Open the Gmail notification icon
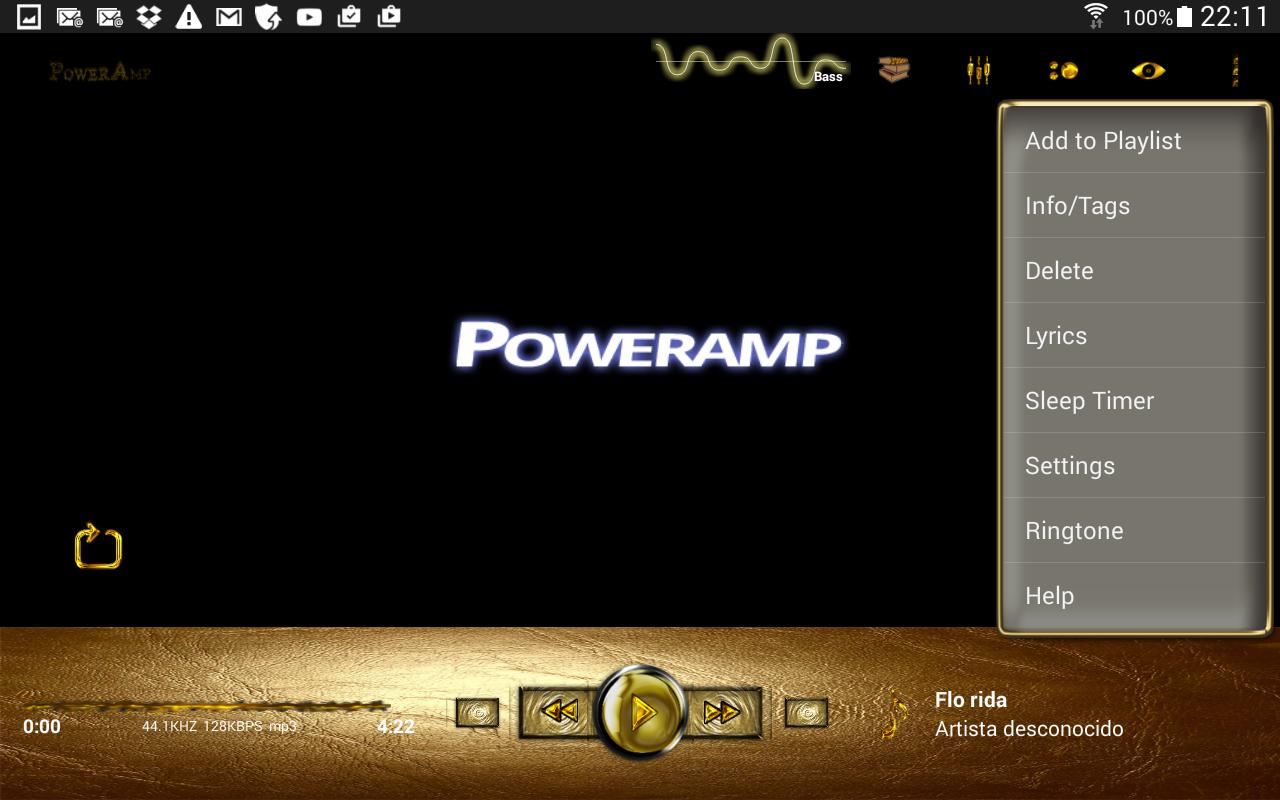1280x800 pixels. pos(229,16)
